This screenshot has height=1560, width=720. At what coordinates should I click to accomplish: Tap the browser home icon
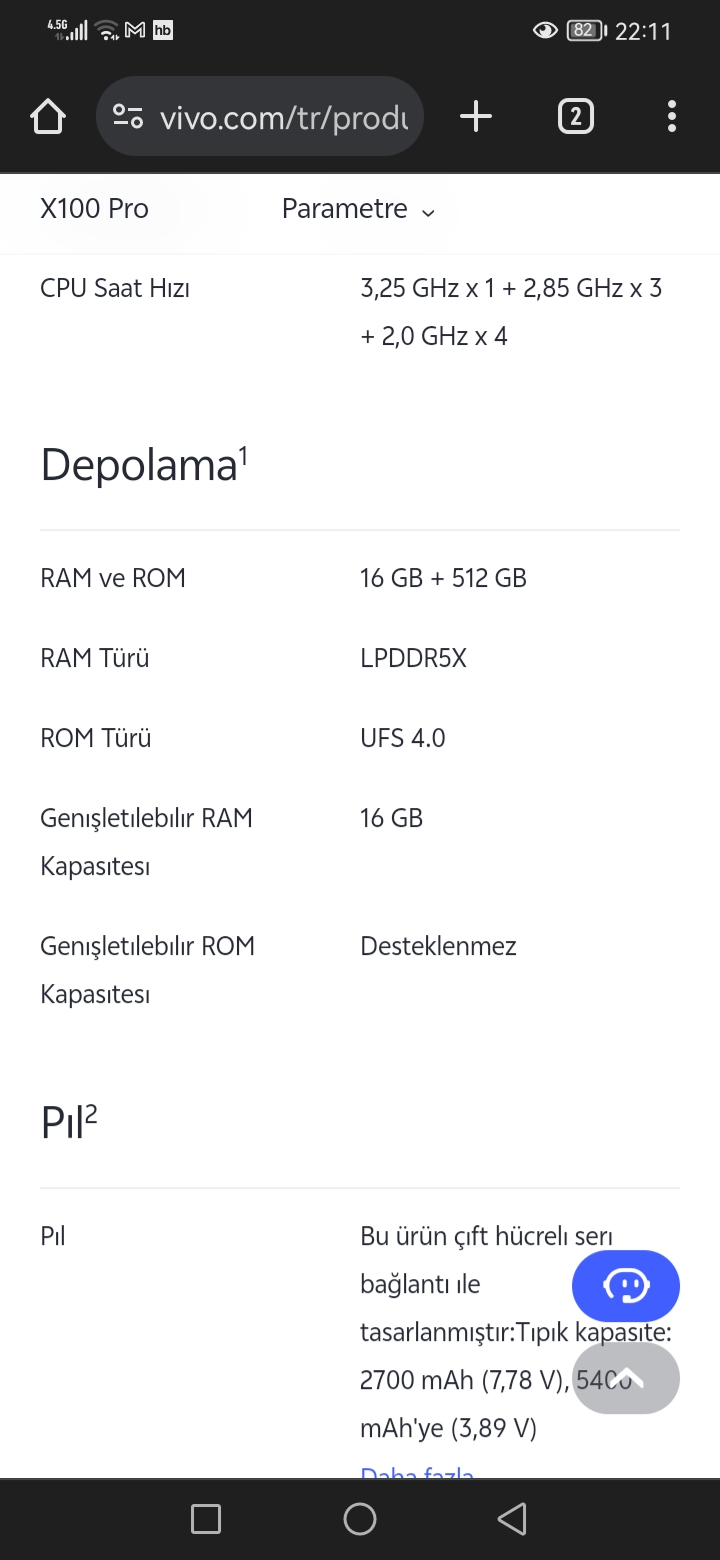point(48,117)
